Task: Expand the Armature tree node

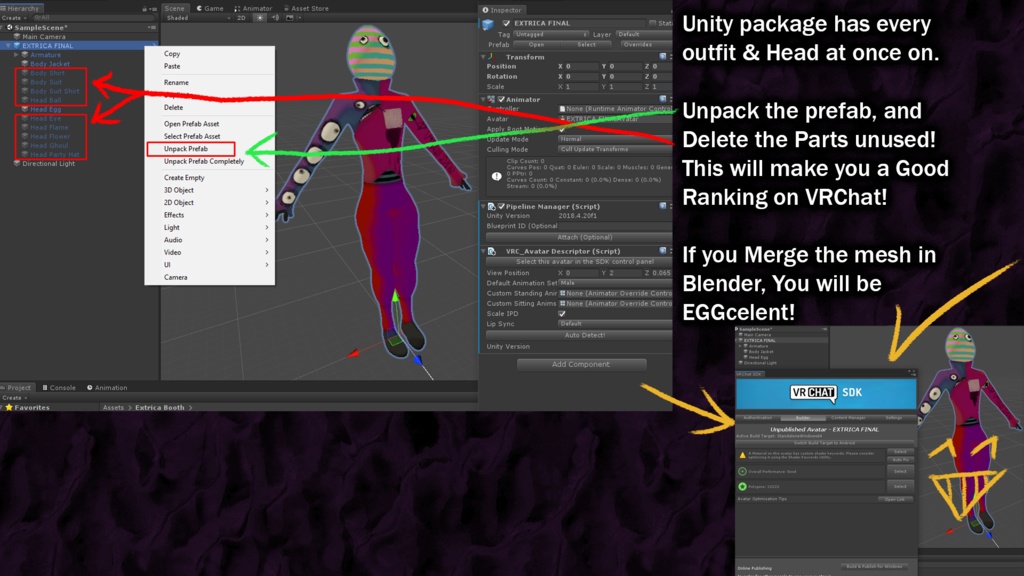Action: pos(16,55)
